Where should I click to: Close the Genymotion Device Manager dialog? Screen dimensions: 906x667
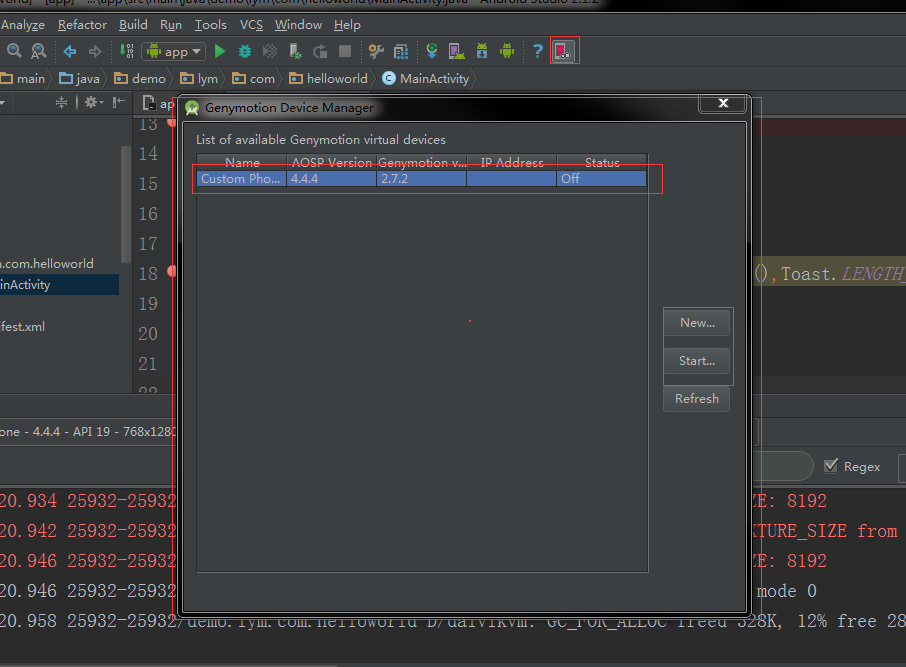722,103
